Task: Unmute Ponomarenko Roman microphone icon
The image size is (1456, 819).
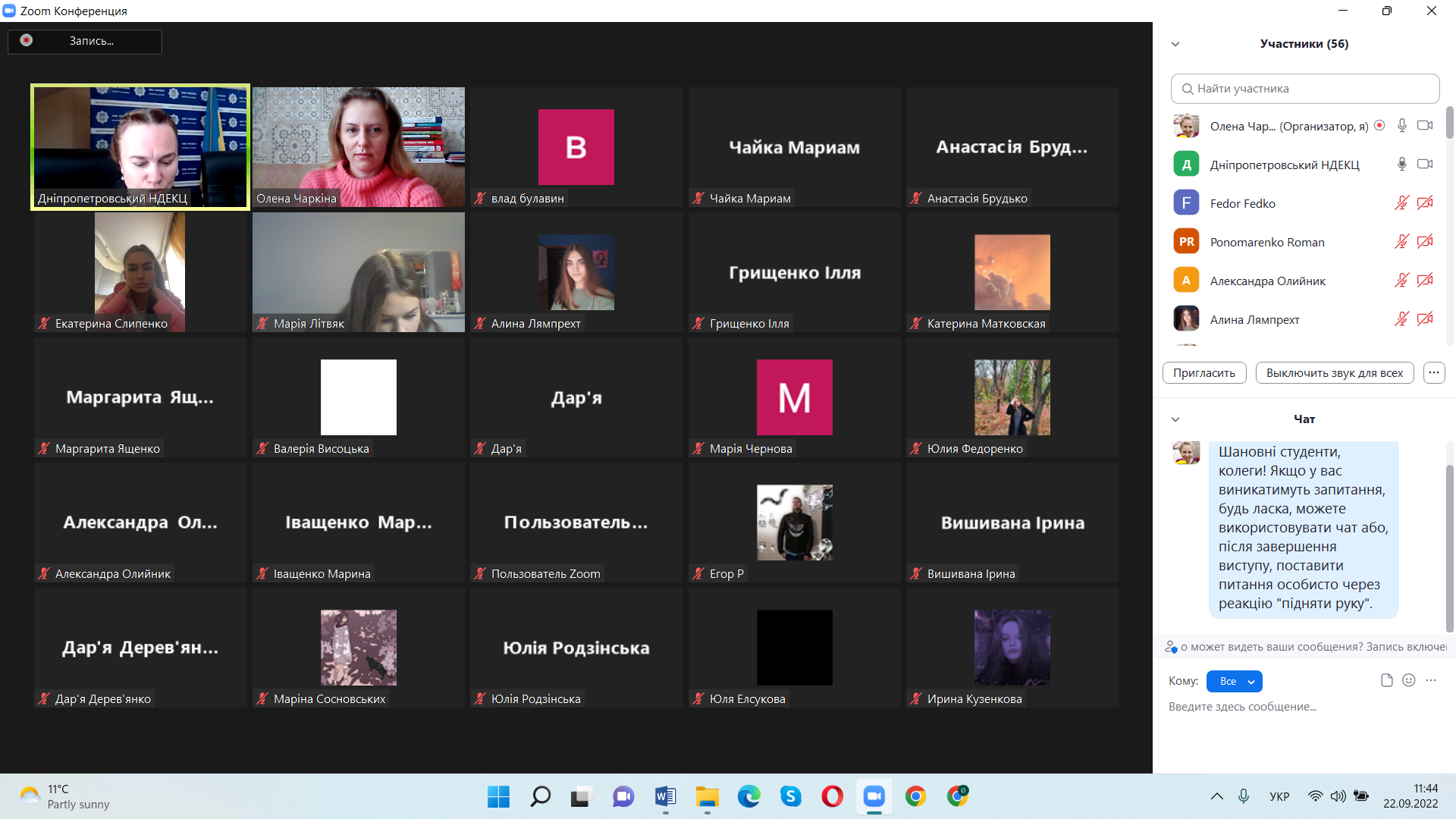Action: pyautogui.click(x=1401, y=242)
